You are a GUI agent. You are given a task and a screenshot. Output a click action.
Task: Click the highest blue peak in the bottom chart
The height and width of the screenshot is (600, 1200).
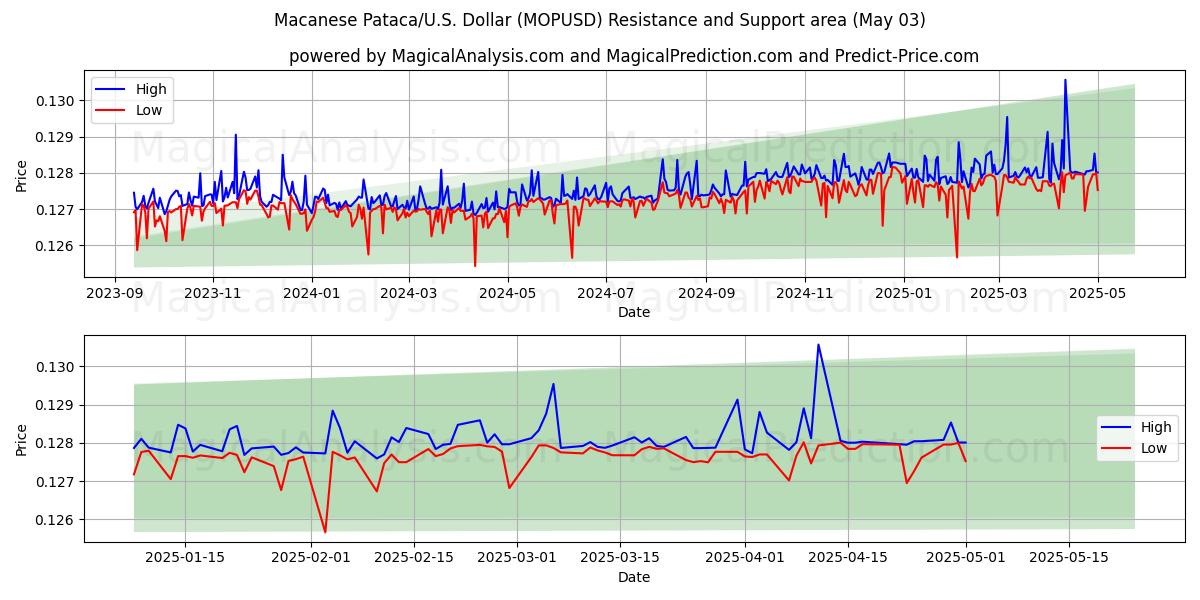click(818, 345)
